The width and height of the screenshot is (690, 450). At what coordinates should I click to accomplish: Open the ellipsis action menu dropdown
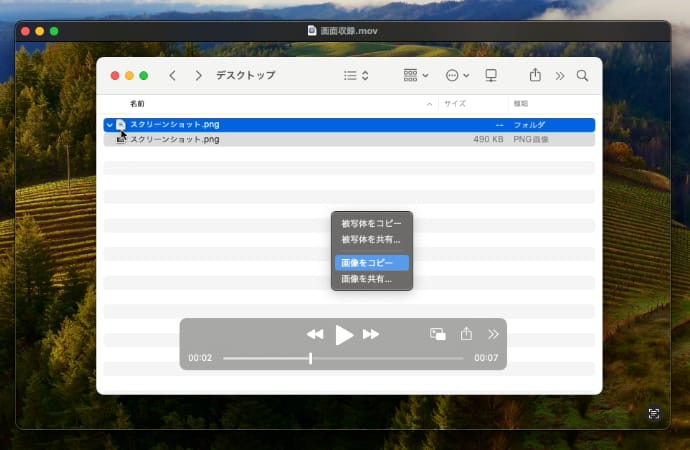pos(457,75)
